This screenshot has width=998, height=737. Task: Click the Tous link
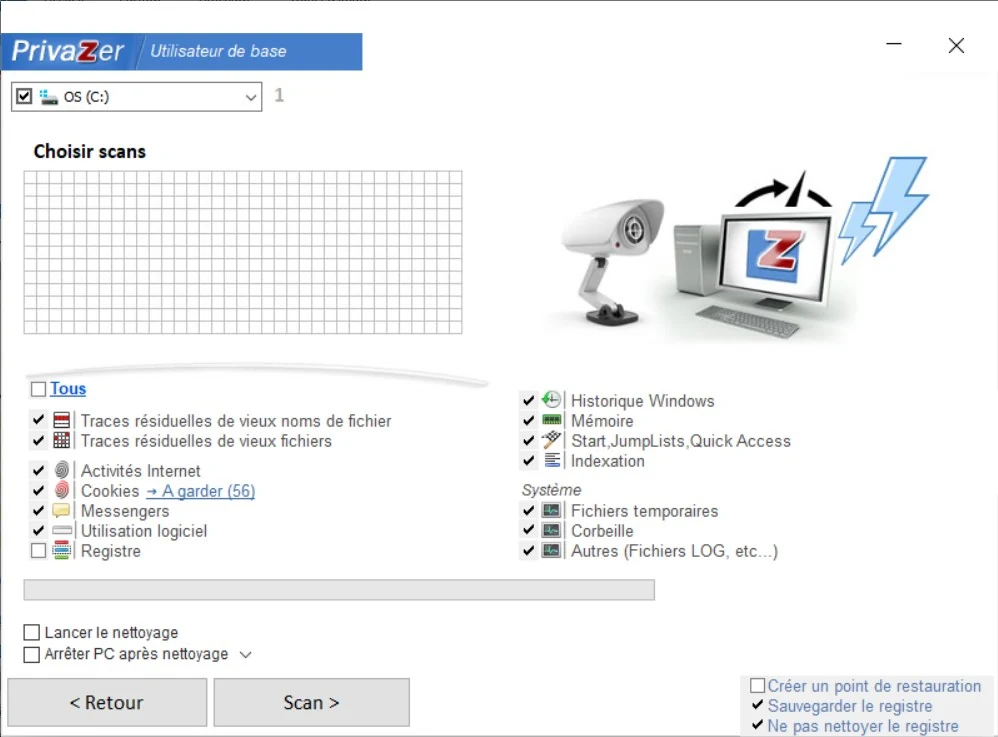68,388
